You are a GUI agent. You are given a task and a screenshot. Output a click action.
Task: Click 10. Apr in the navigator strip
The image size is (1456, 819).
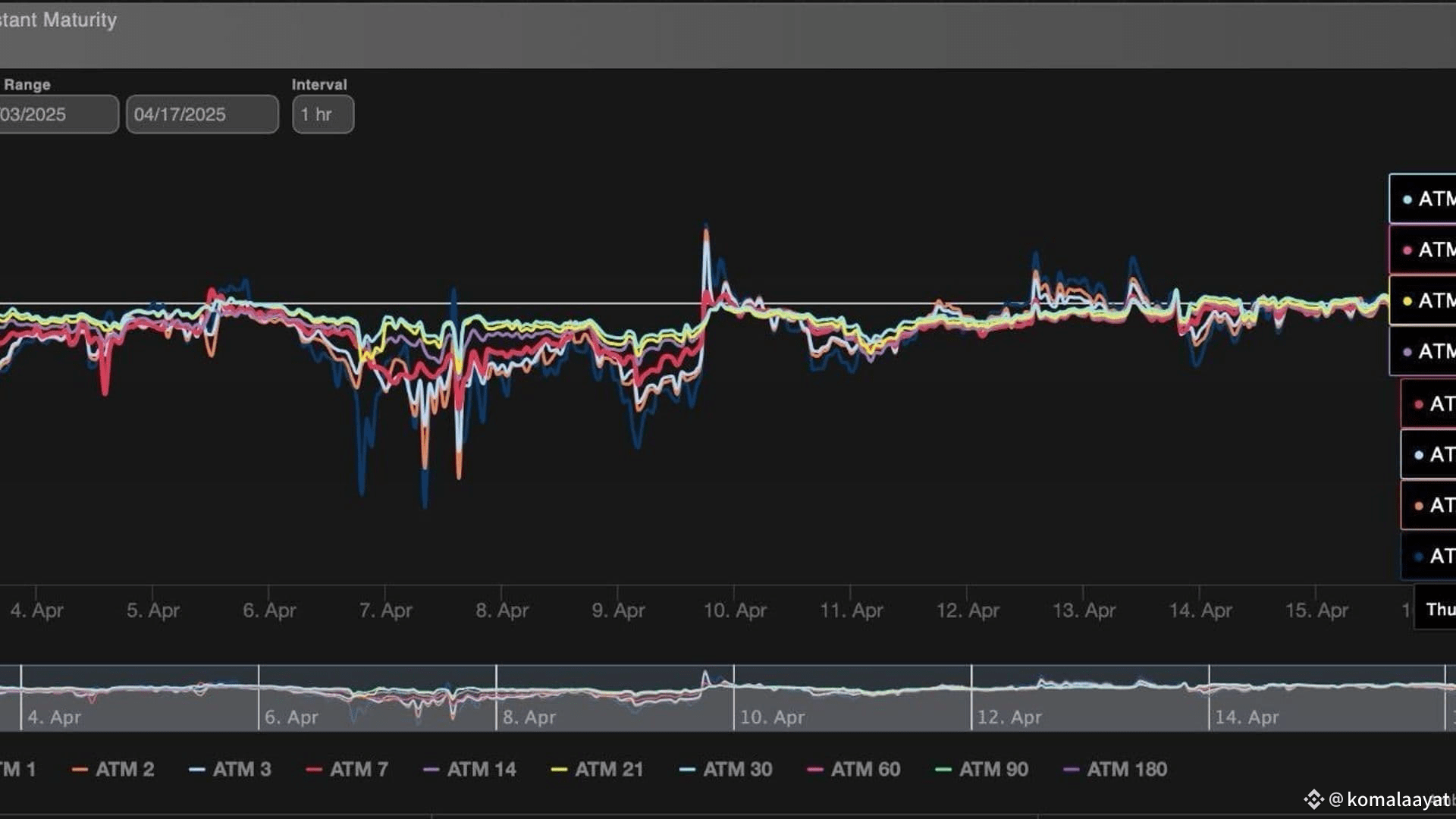(x=772, y=717)
